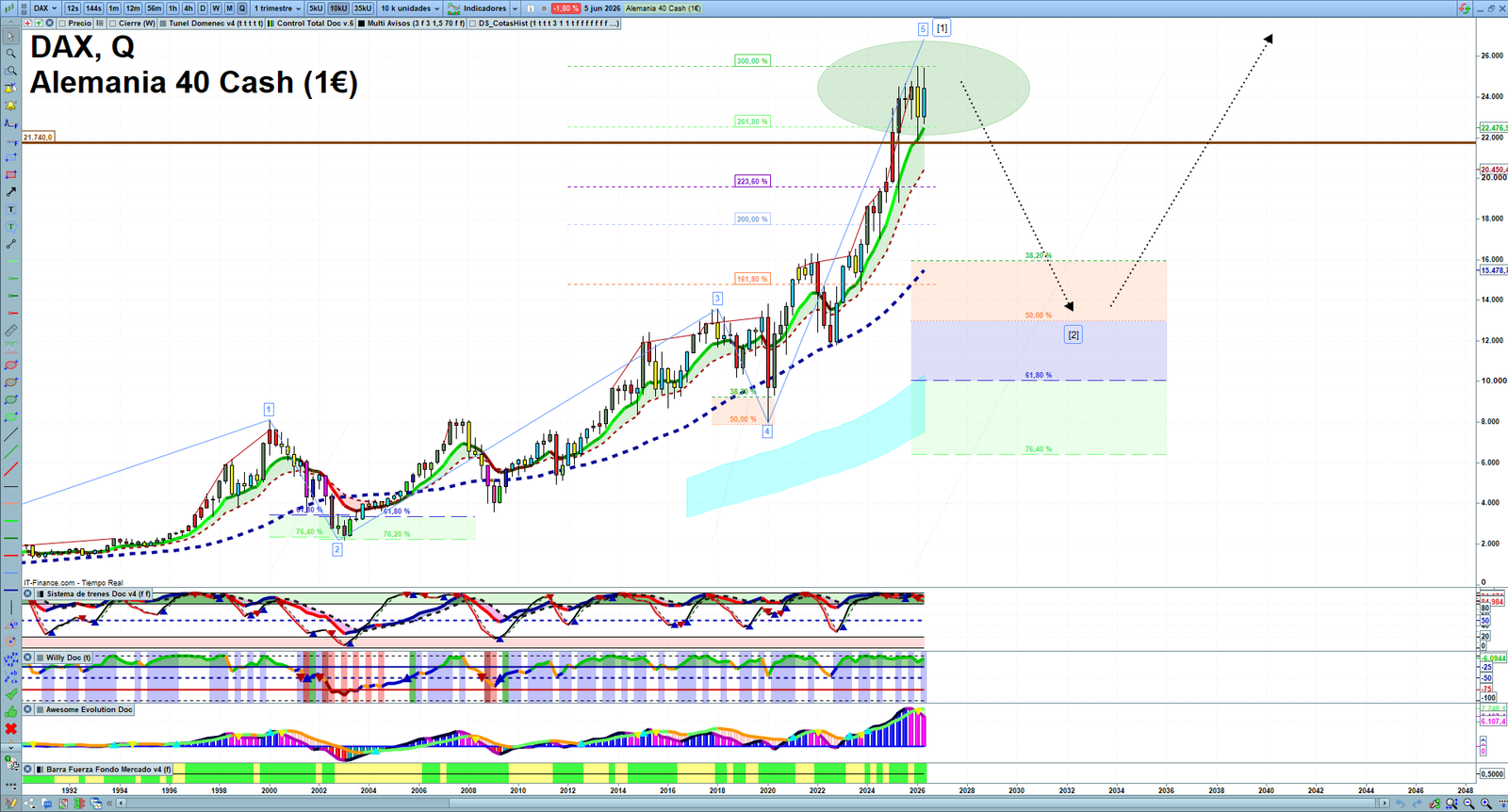Select the zoom-area rectangle tool
This screenshot has width=1508, height=812.
tap(10, 71)
